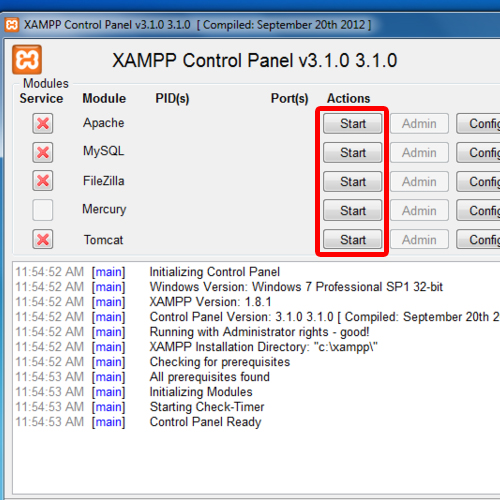The image size is (500, 500).
Task: Open the FileZilla Admin button
Action: point(419,182)
